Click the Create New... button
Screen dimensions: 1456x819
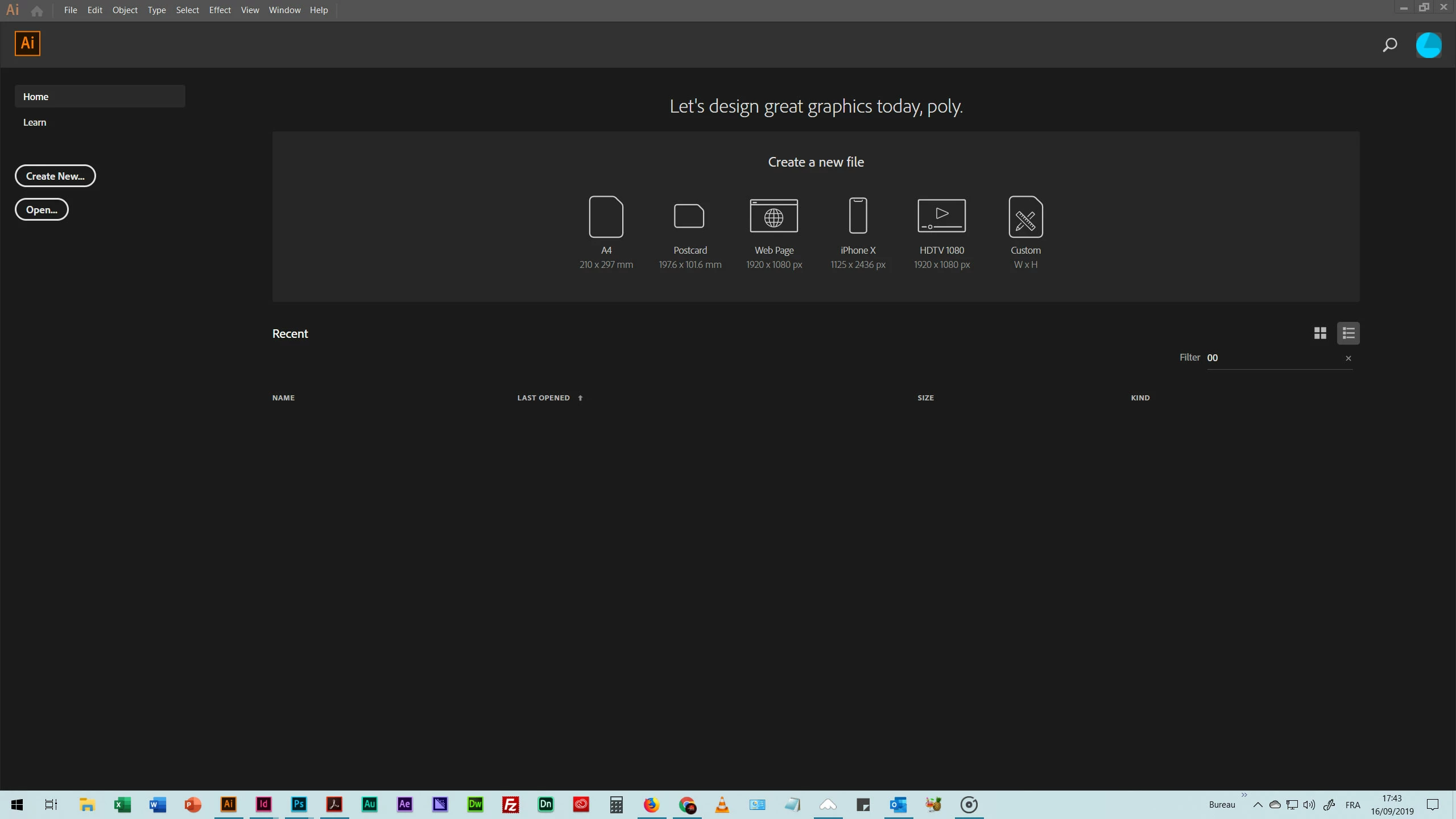55,176
